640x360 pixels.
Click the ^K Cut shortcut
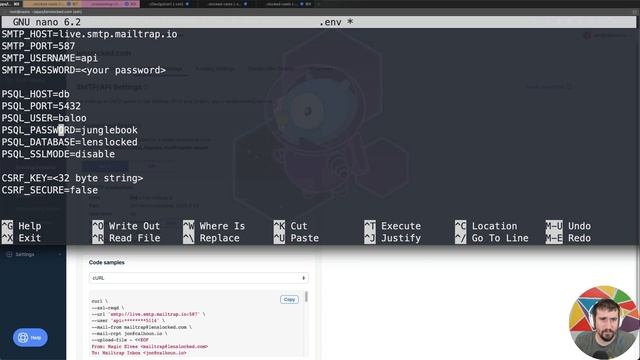(x=291, y=226)
